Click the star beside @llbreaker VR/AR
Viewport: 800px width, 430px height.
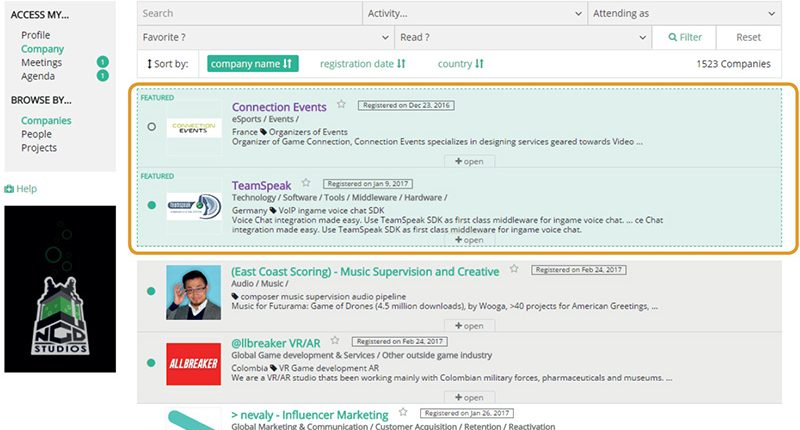point(335,340)
